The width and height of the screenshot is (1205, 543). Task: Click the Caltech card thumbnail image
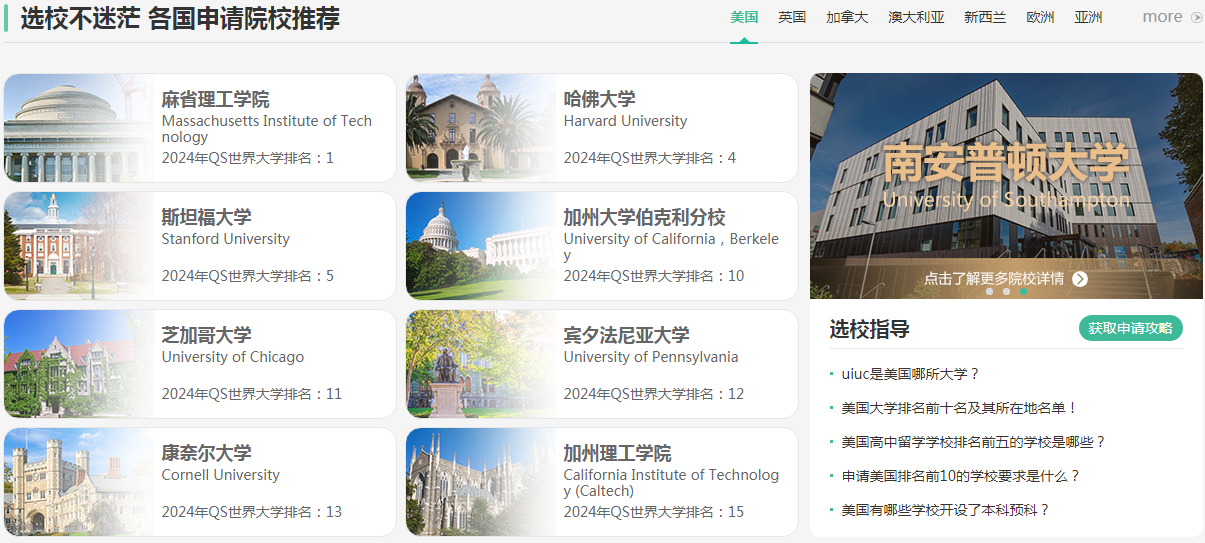[481, 482]
